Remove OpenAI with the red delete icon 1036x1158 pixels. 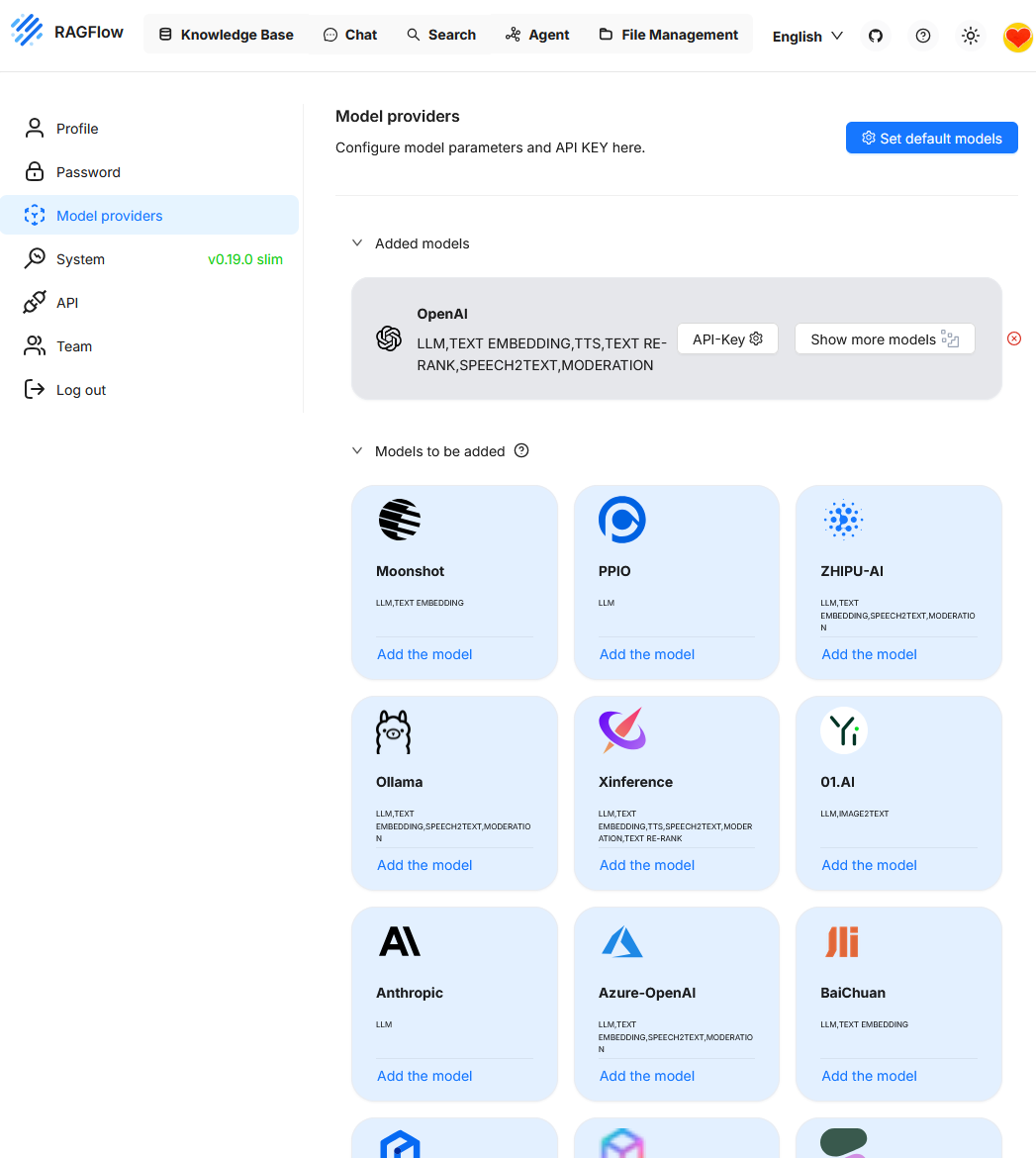(x=1014, y=338)
